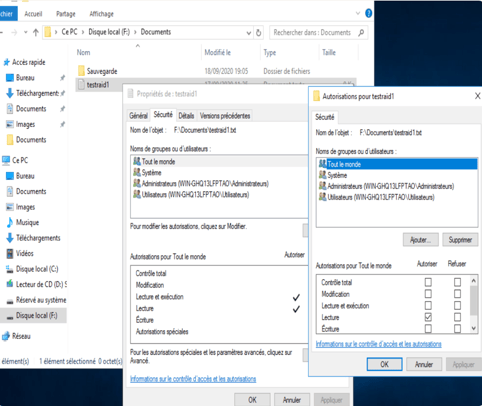Screen dimensions: 482x406
Task: Click Ajouter button in Autorisations dialog
Action: click(x=420, y=240)
